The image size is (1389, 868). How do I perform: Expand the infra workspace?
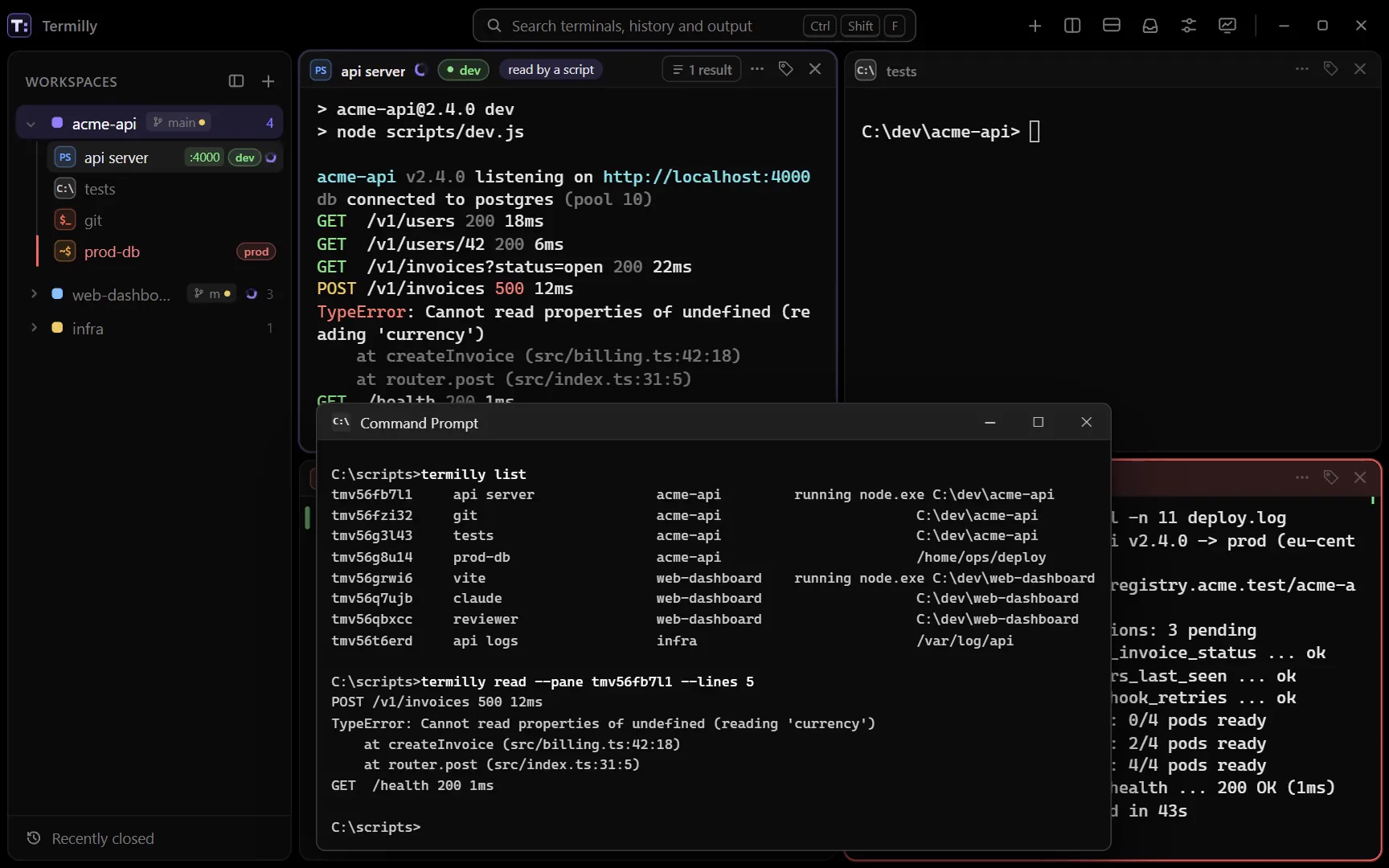point(34,328)
